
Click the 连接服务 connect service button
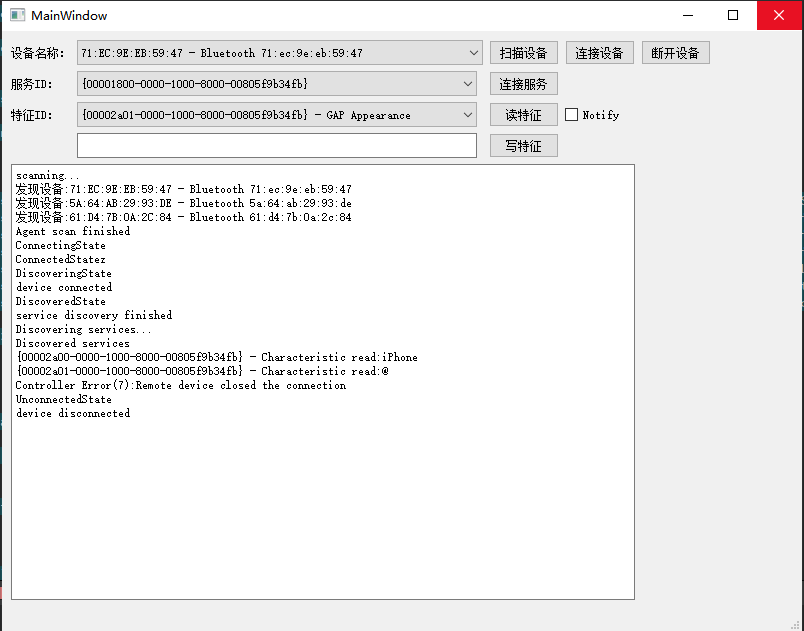tap(523, 84)
